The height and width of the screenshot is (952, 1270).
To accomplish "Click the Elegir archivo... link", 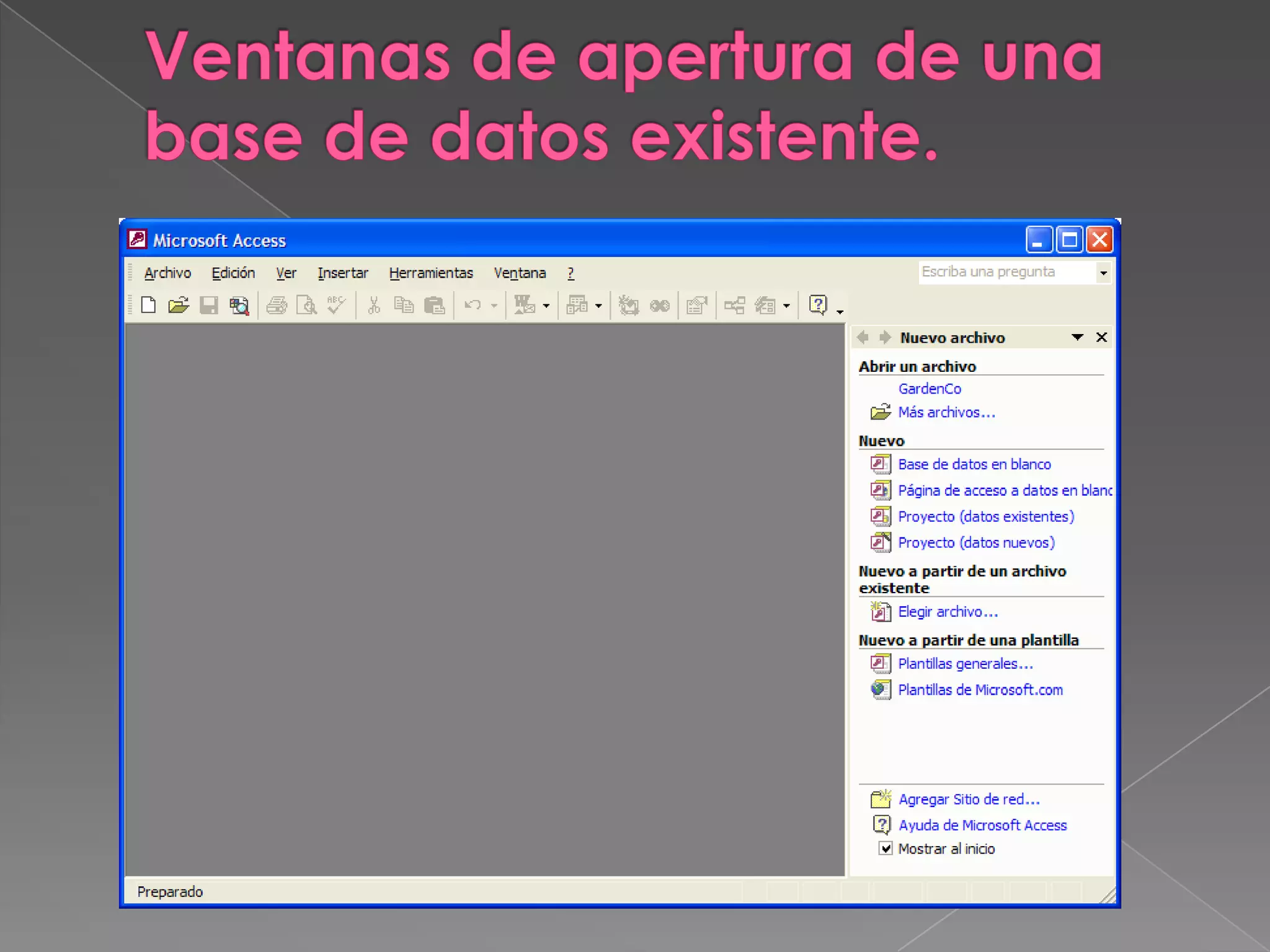I will click(948, 612).
